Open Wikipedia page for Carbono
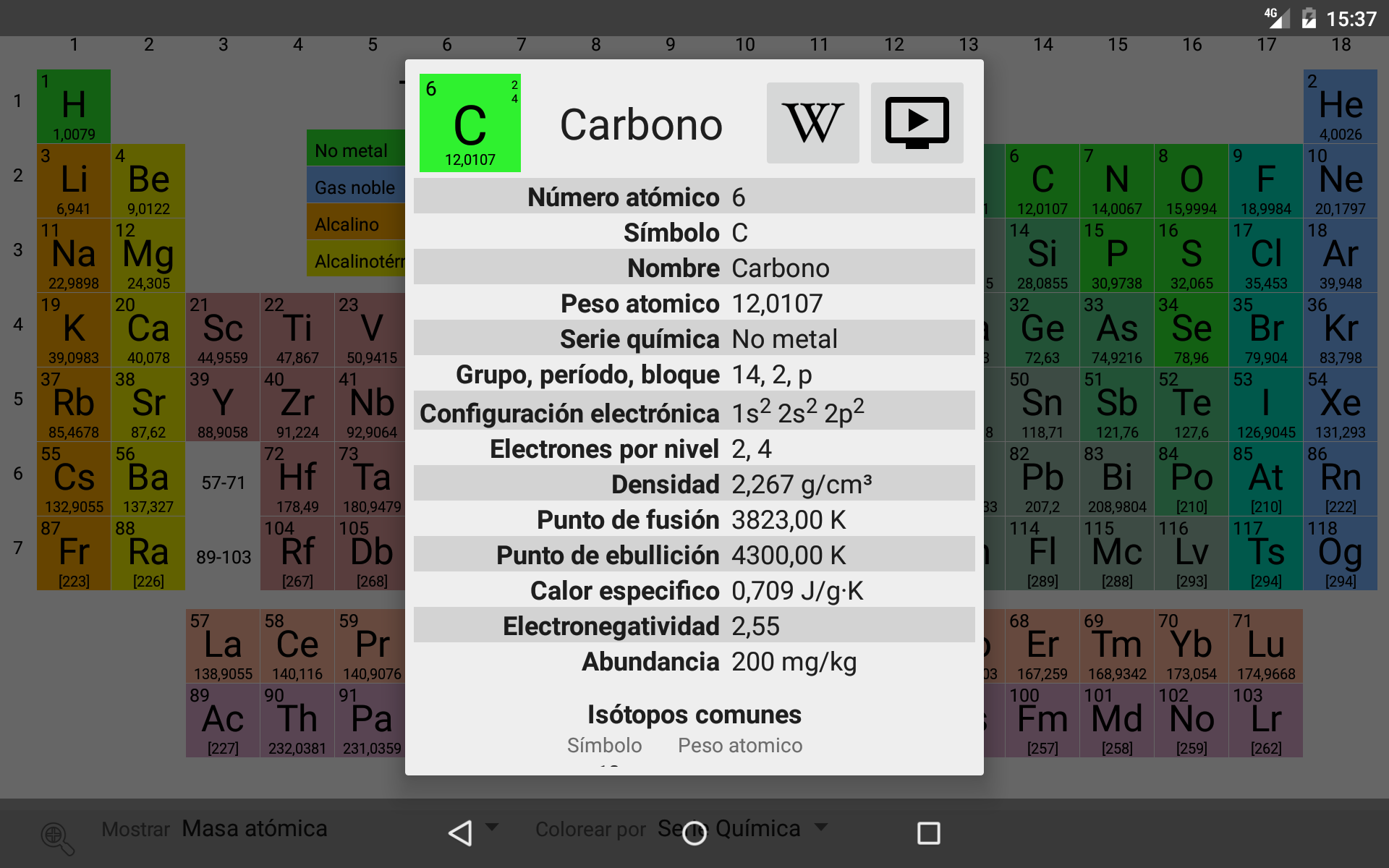 pos(812,123)
